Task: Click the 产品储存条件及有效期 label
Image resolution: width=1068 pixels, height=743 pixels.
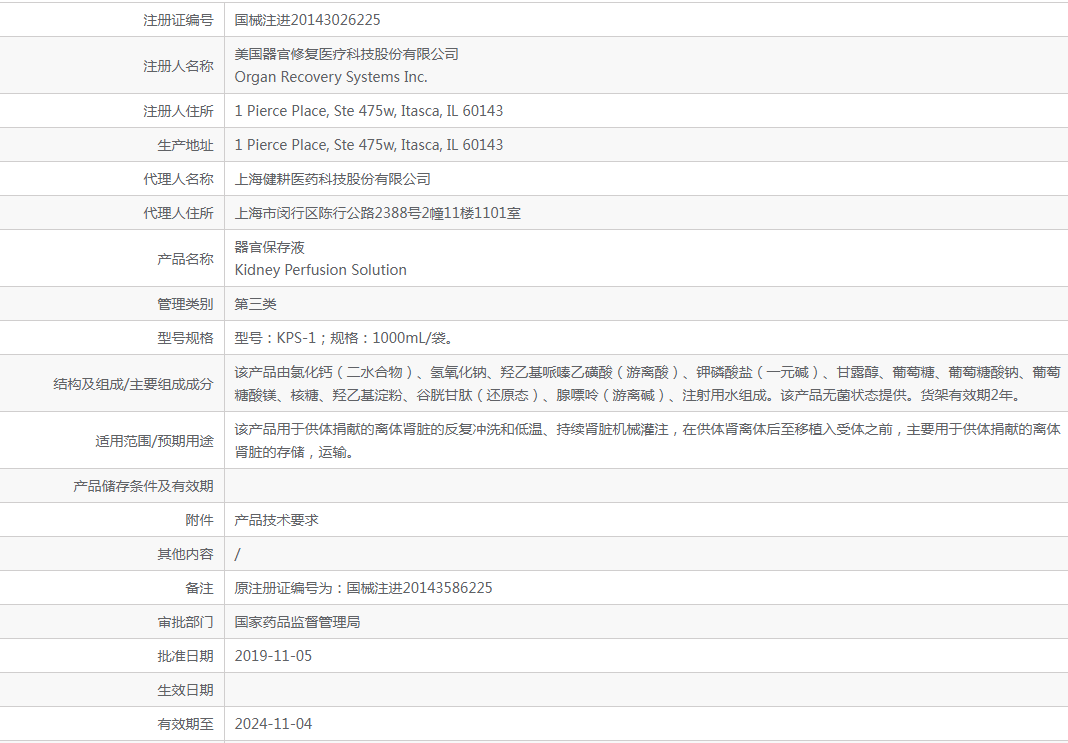Action: [143, 486]
